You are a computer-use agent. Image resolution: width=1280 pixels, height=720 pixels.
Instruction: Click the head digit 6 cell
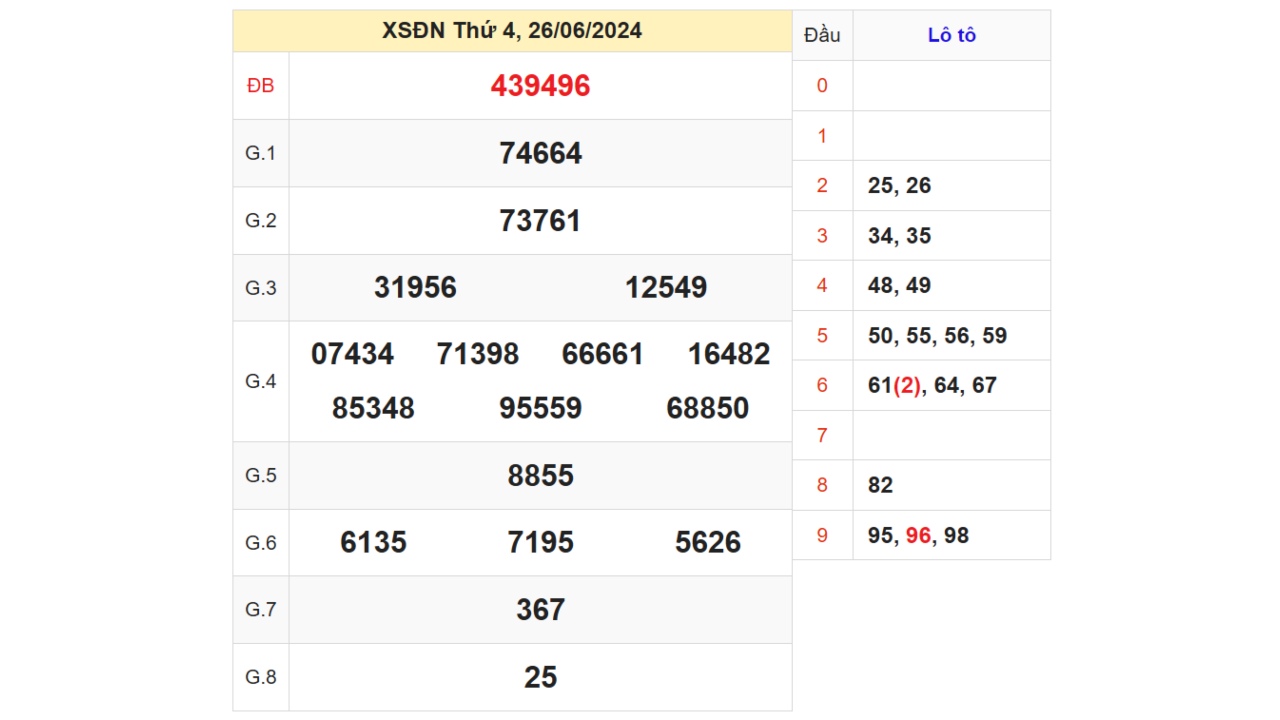click(x=822, y=385)
